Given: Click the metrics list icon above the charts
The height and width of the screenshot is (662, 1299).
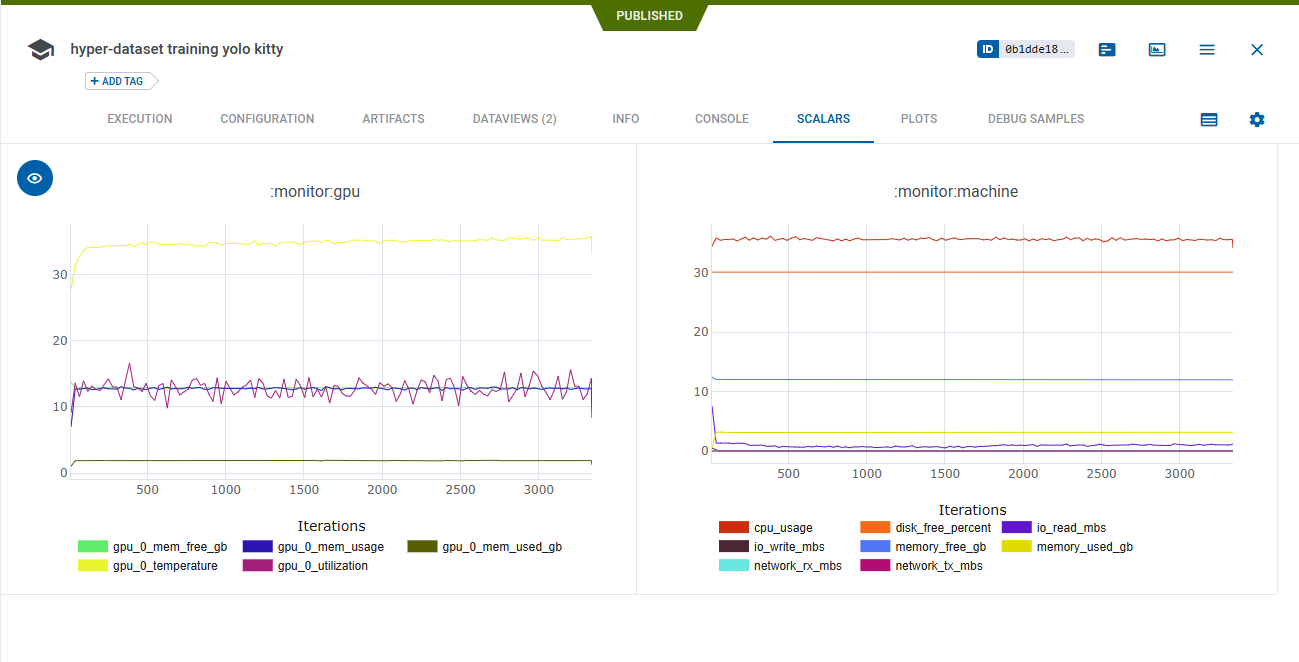Looking at the screenshot, I should pos(1208,119).
